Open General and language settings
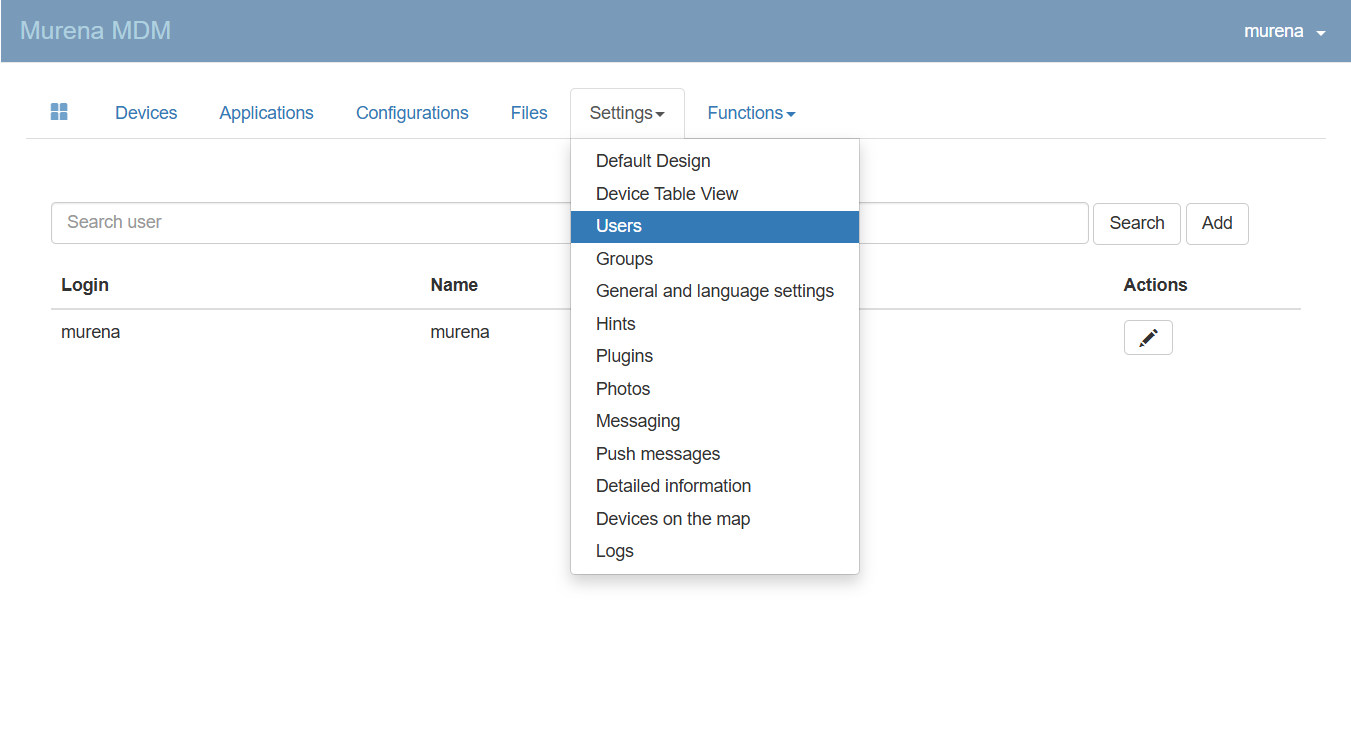Screen dimensions: 1351x750 pos(714,291)
